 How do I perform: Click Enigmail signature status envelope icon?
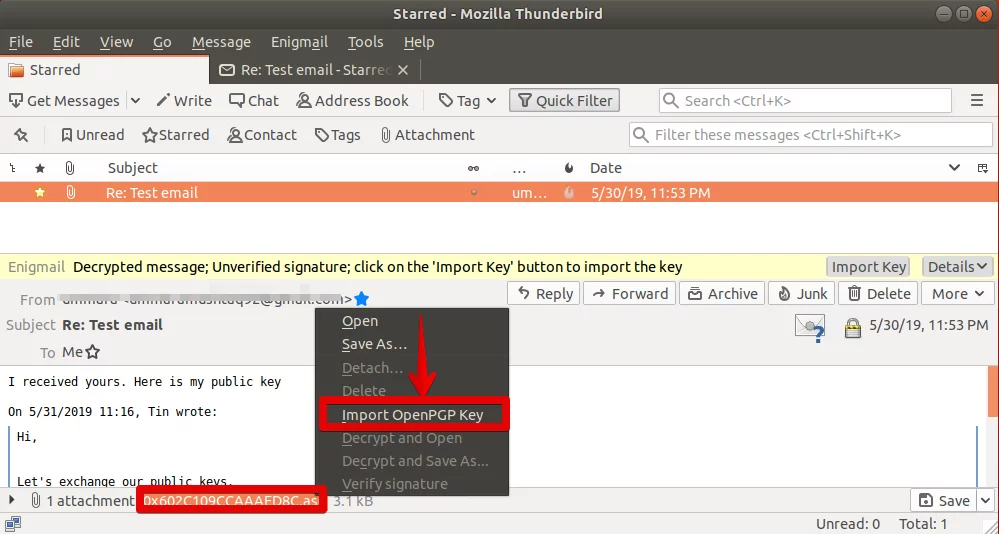tap(810, 328)
